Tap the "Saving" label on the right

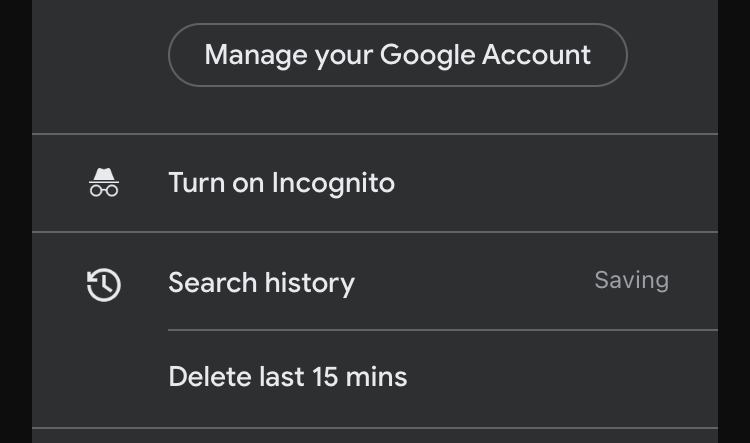tap(631, 280)
